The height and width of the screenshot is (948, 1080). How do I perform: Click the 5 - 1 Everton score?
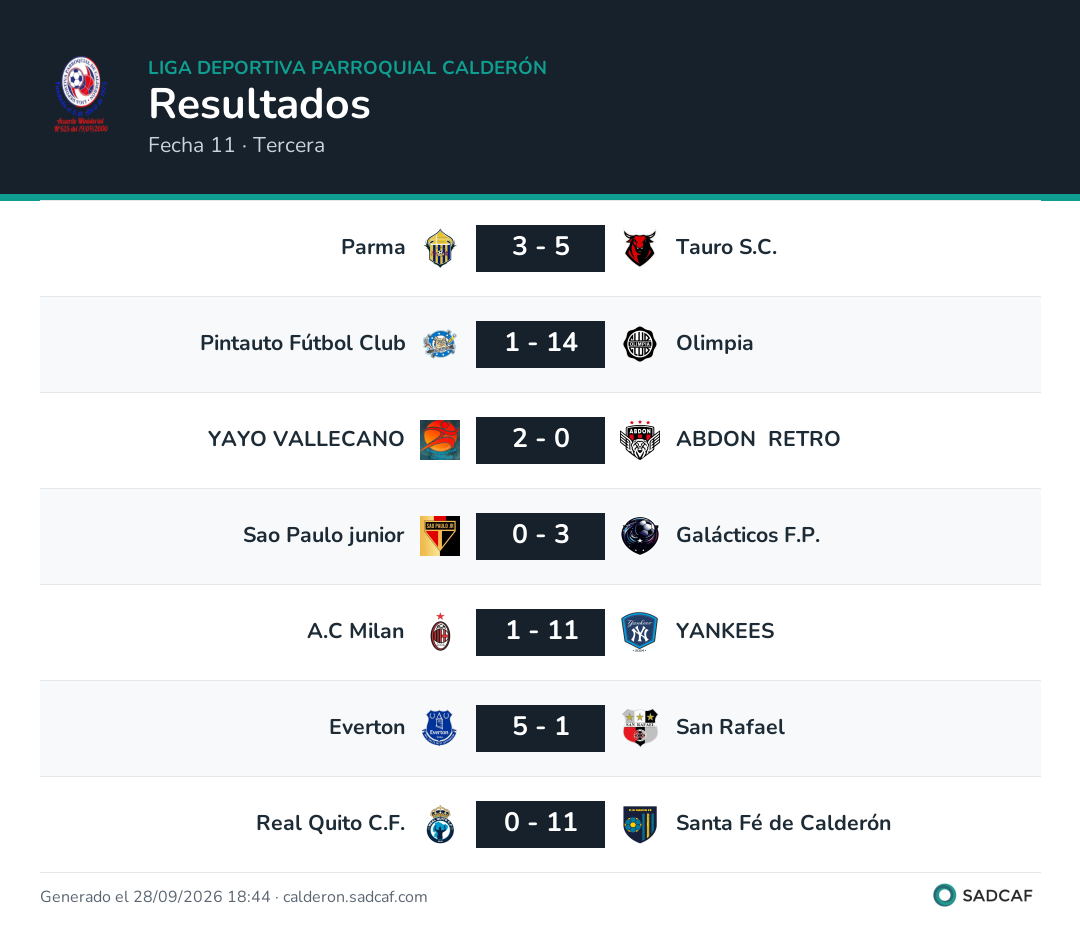point(541,728)
